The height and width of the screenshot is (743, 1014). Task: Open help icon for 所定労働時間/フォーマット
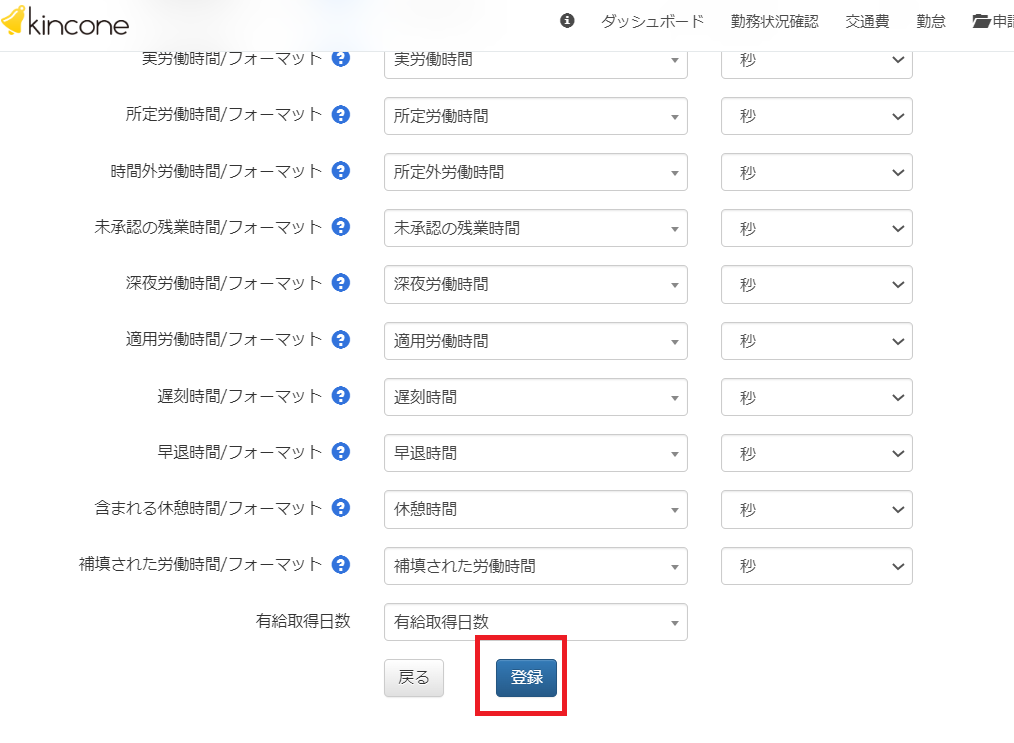tap(341, 114)
